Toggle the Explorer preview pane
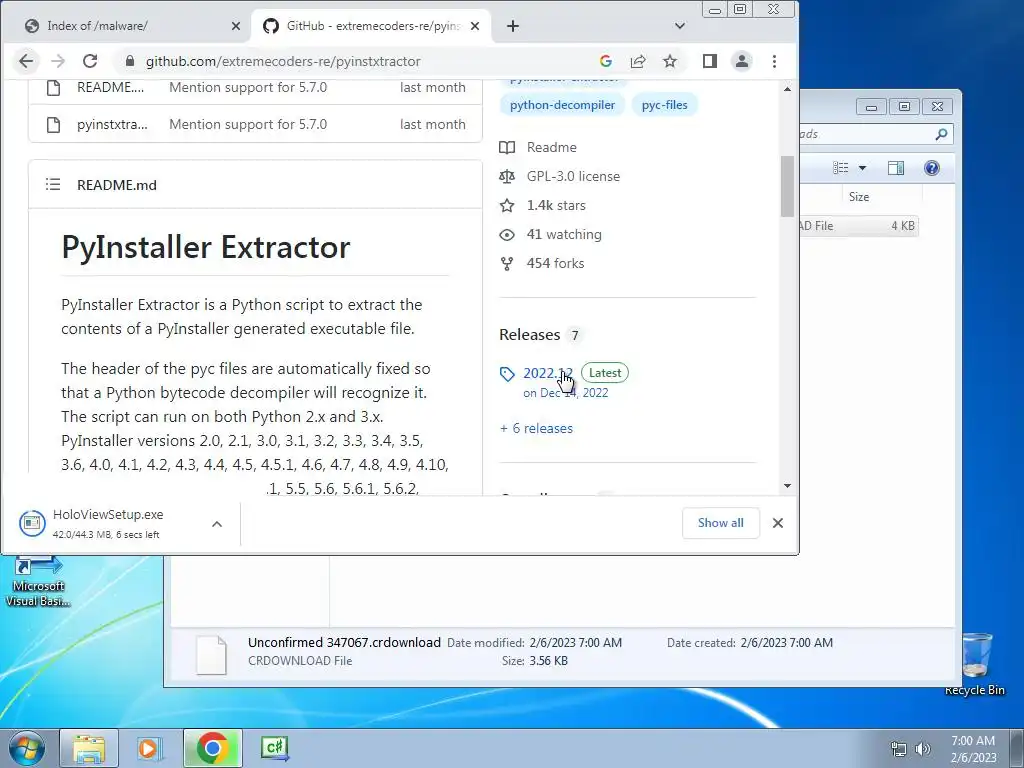 coord(896,168)
